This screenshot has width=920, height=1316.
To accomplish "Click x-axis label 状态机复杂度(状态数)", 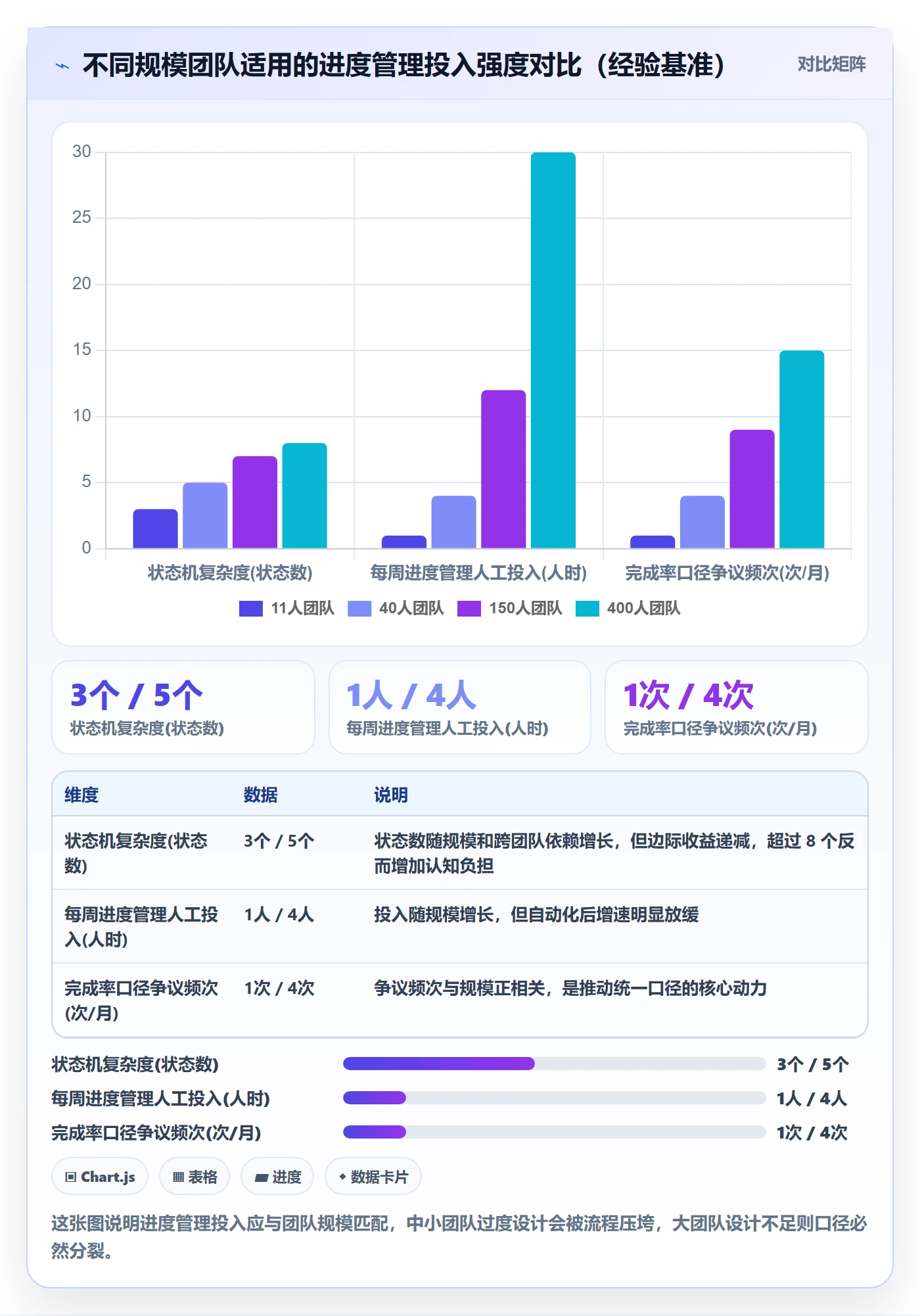I will pyautogui.click(x=230, y=573).
